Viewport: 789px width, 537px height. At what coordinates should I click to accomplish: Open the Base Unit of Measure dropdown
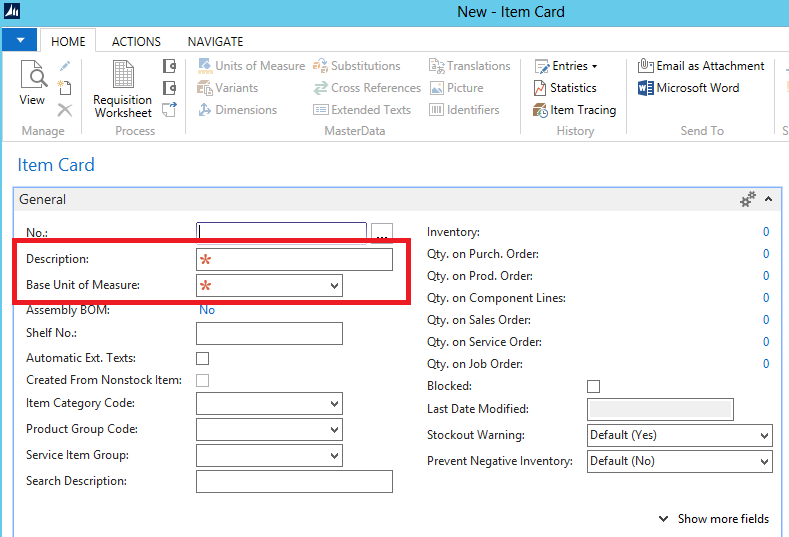tap(334, 286)
